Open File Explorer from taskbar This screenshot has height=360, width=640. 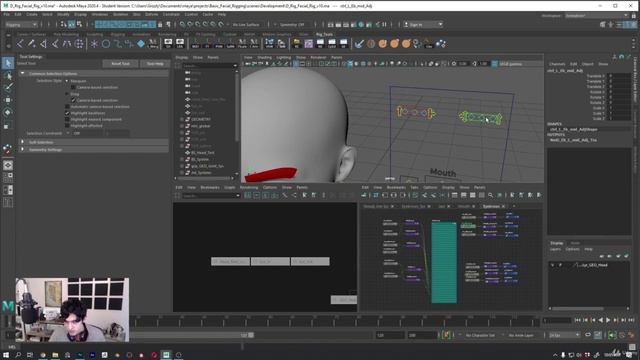(x=55, y=355)
